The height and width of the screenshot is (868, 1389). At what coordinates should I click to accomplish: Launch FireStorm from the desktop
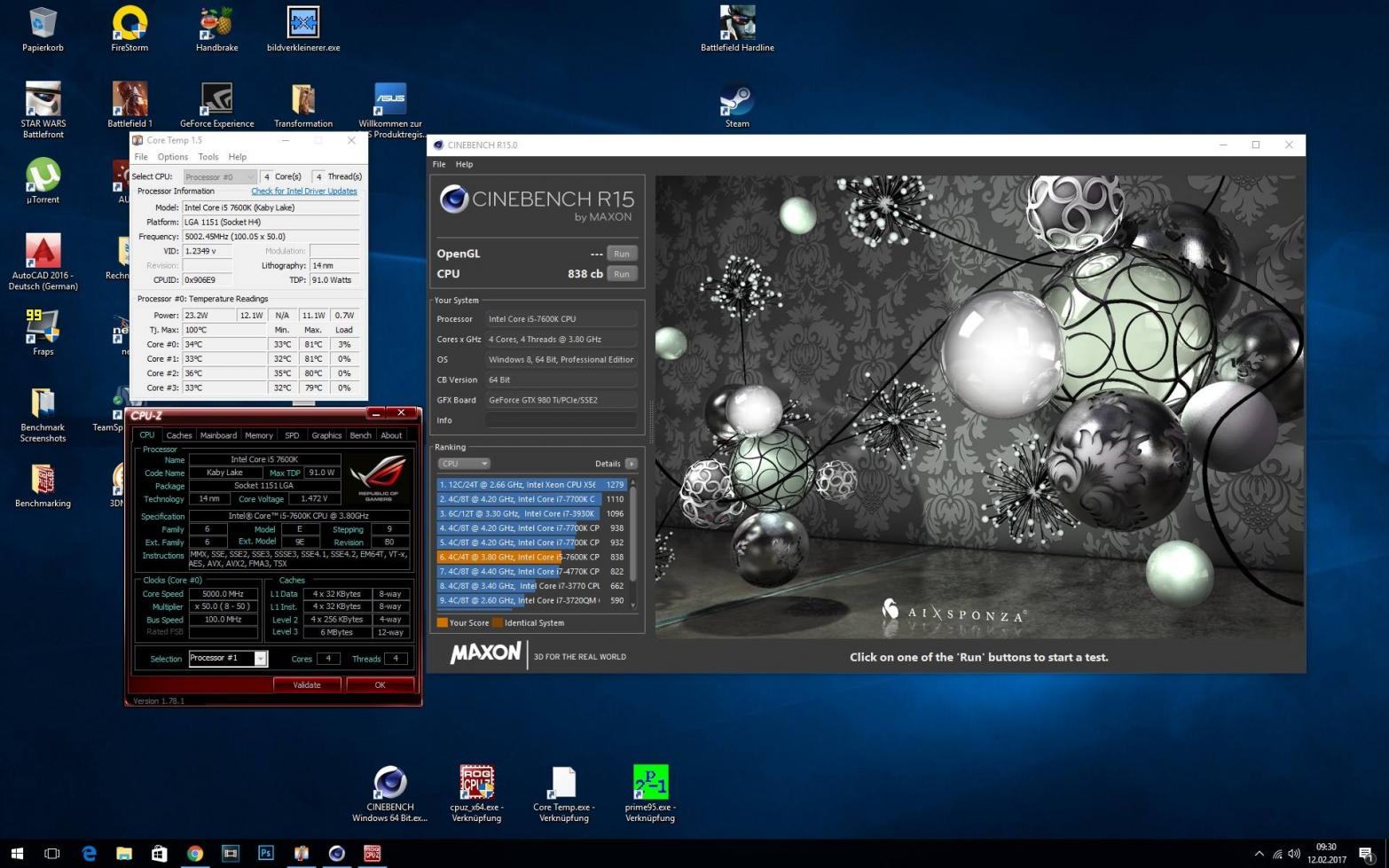(129, 28)
